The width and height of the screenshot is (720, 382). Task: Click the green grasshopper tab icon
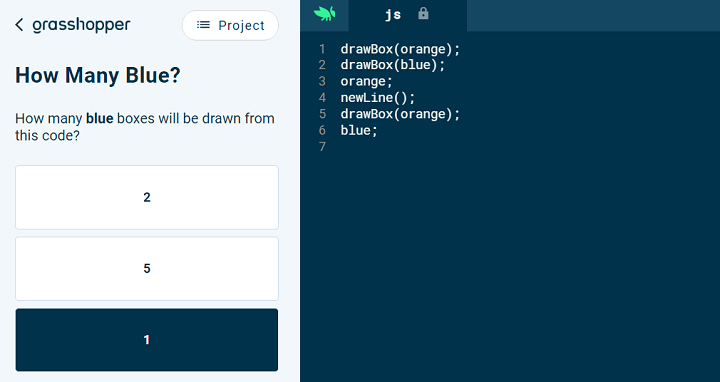pyautogui.click(x=325, y=14)
